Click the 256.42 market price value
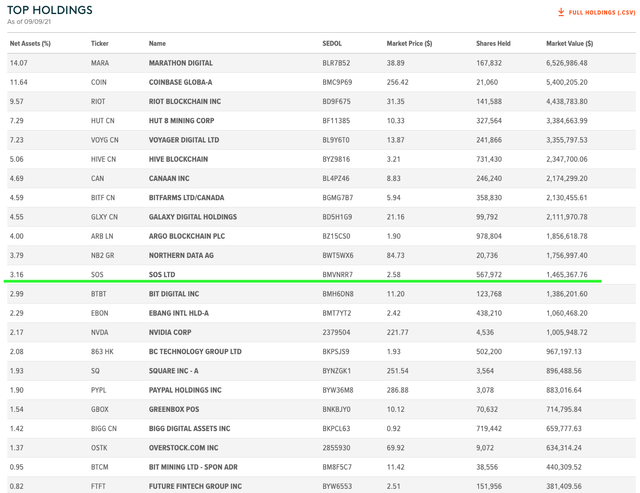The width and height of the screenshot is (640, 493). click(398, 82)
